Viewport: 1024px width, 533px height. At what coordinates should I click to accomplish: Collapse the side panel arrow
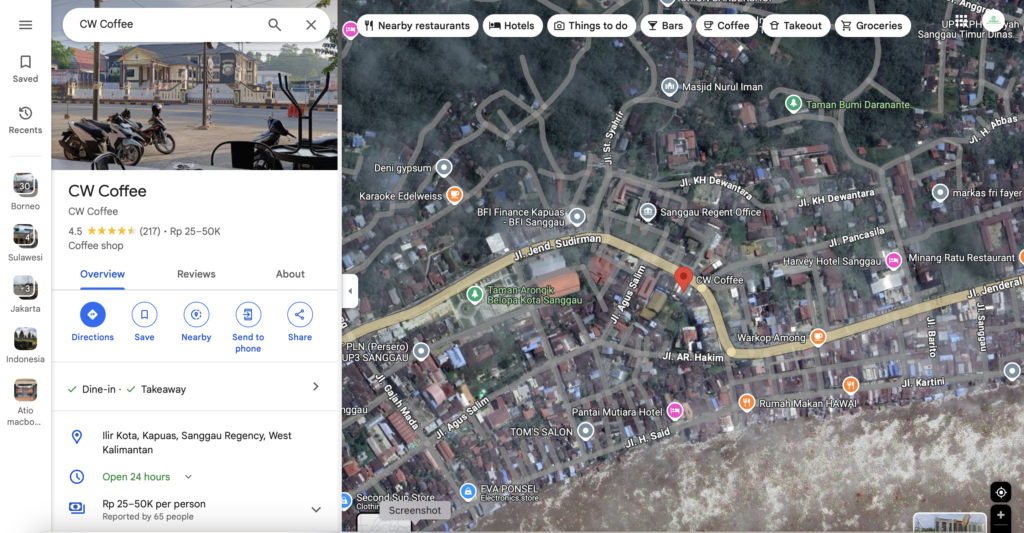pyautogui.click(x=350, y=292)
